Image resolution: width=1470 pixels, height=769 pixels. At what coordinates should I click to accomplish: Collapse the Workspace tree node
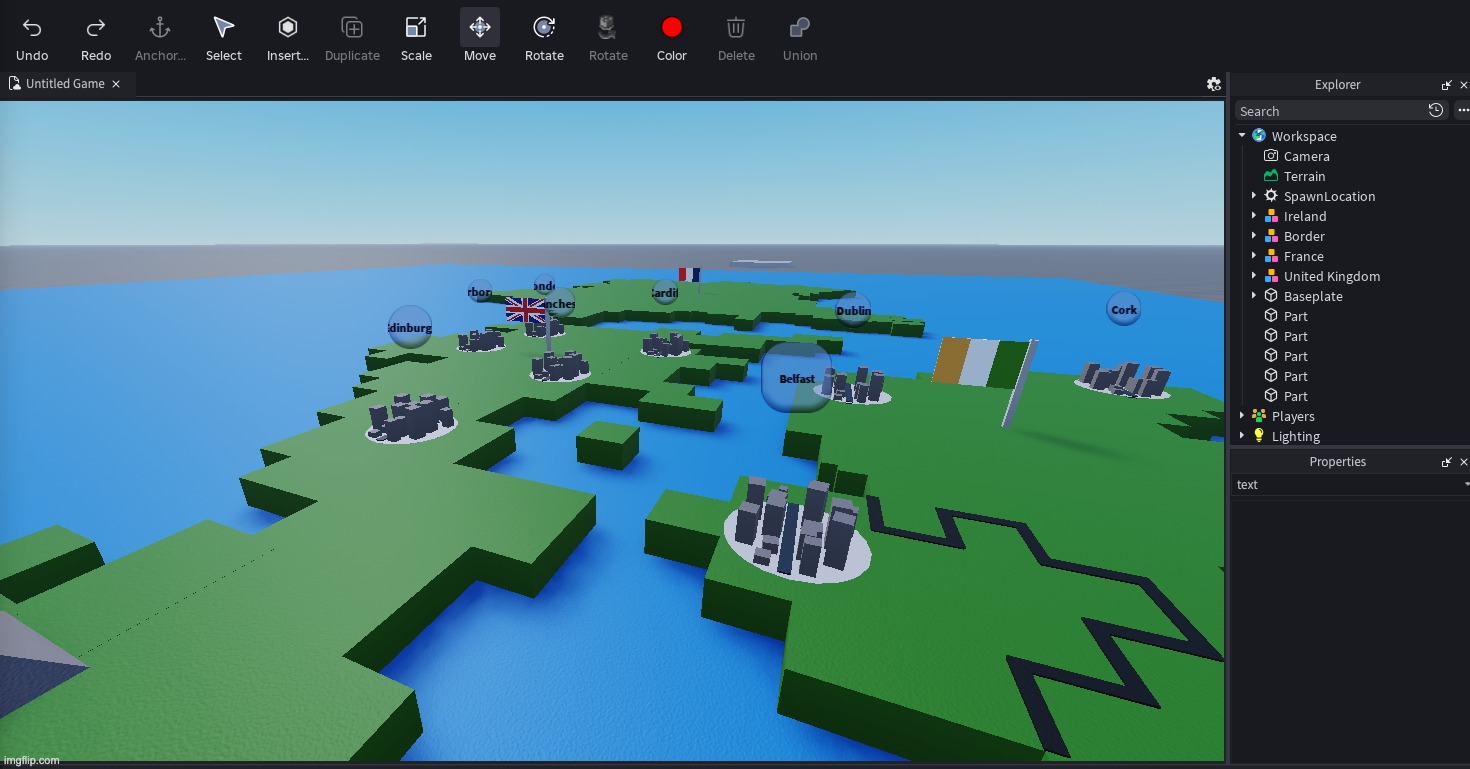[x=1242, y=136]
